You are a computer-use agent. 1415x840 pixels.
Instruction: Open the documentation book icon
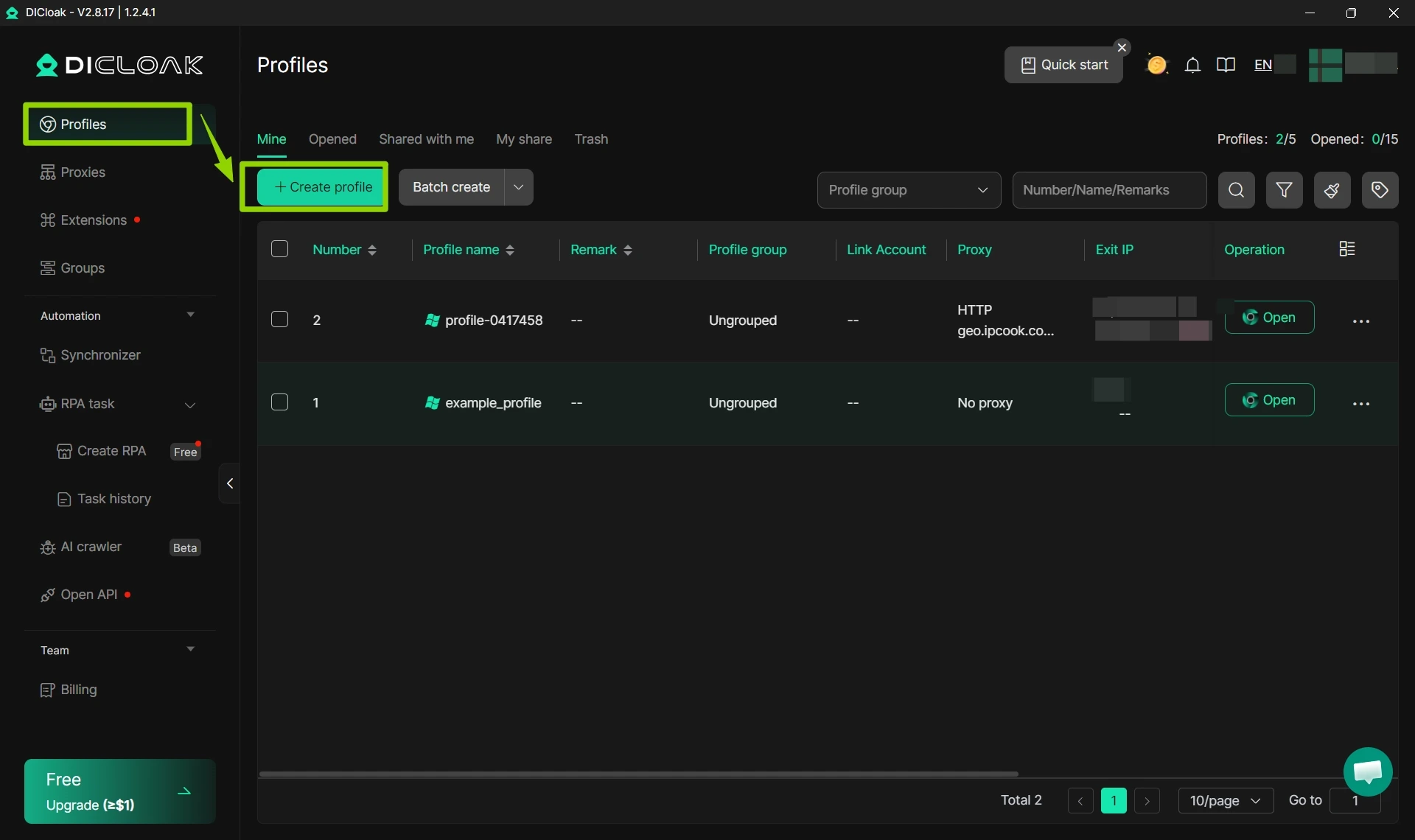pos(1227,65)
